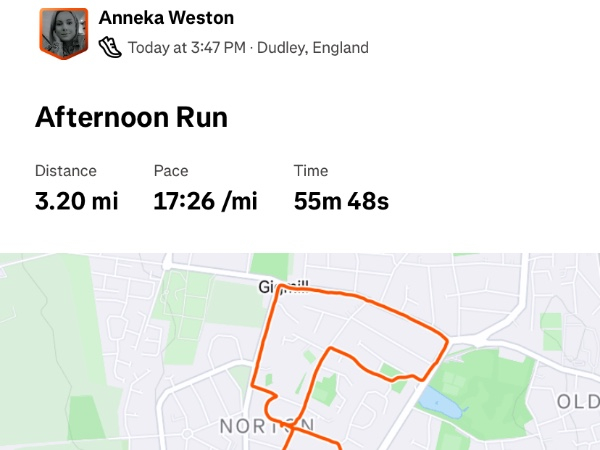Viewport: 600px width, 450px height.
Task: Click the OLD label on the map
Action: click(577, 402)
